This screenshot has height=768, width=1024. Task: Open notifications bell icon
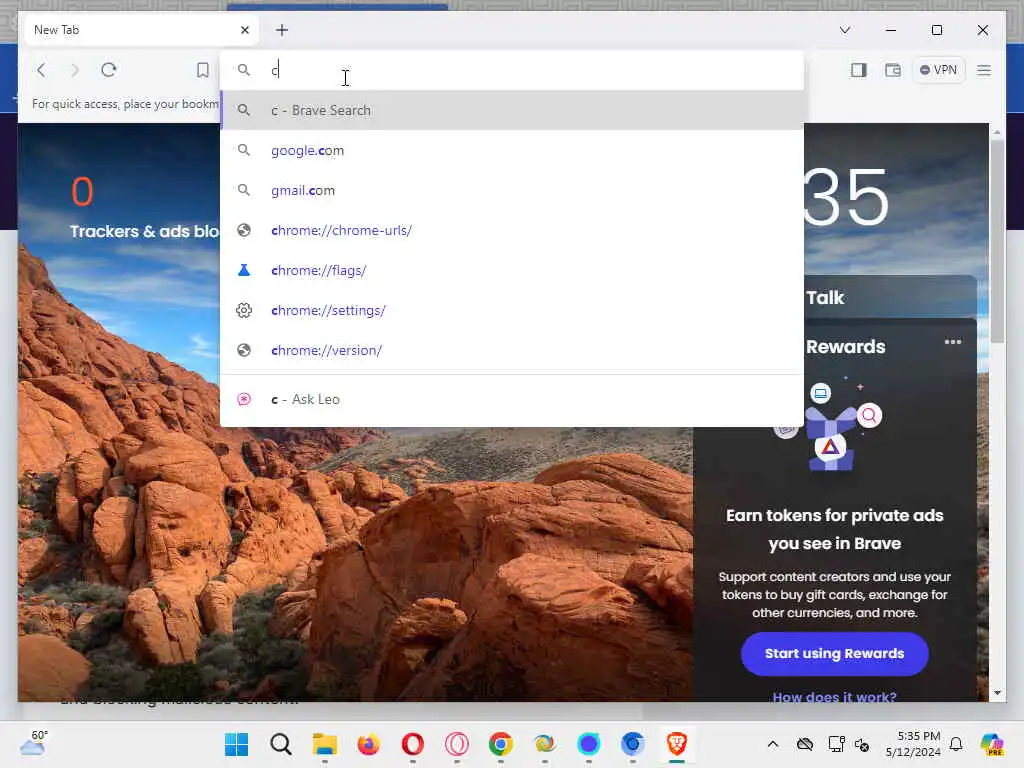[x=956, y=744]
